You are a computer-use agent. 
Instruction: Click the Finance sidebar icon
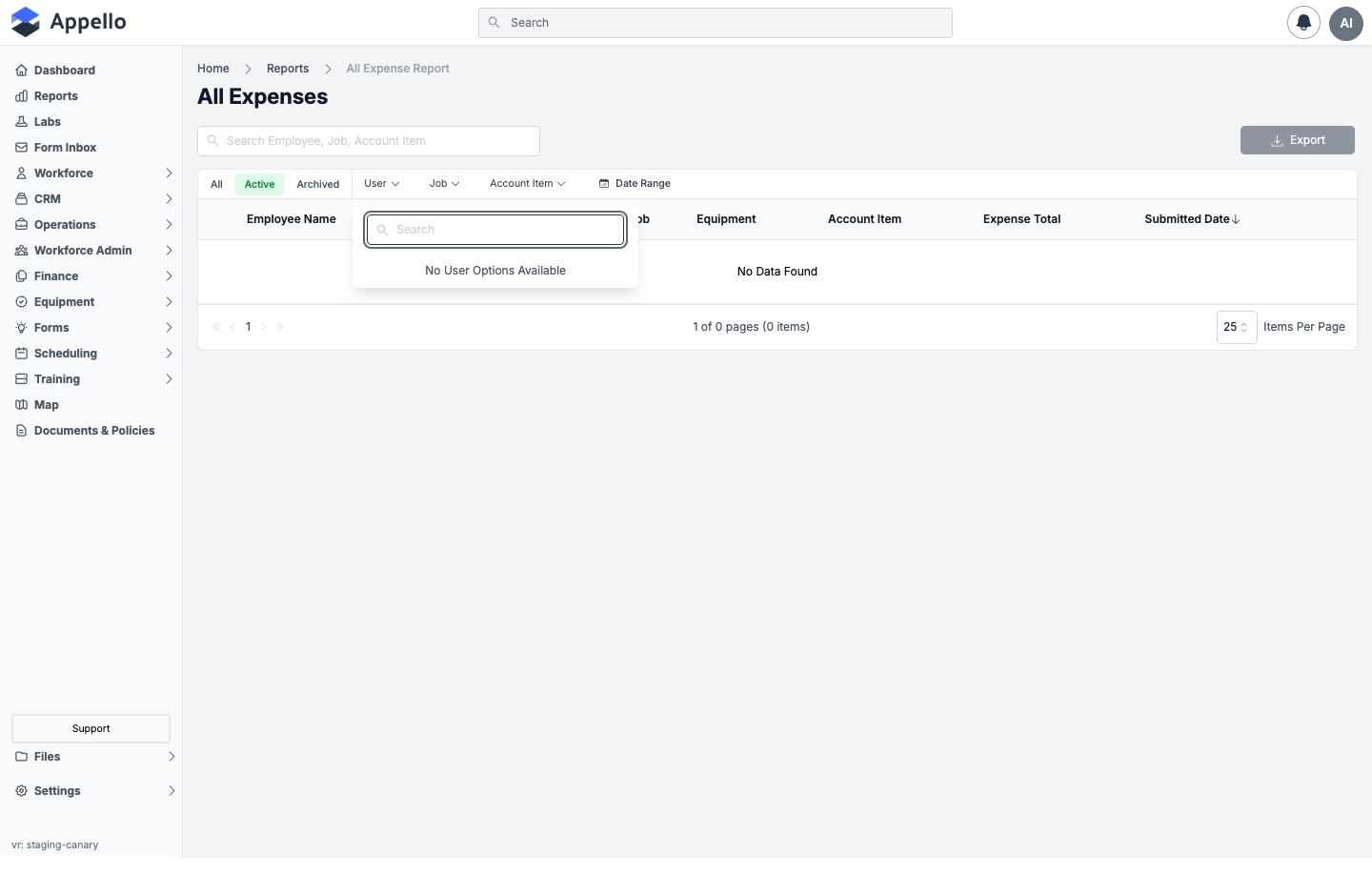click(21, 276)
